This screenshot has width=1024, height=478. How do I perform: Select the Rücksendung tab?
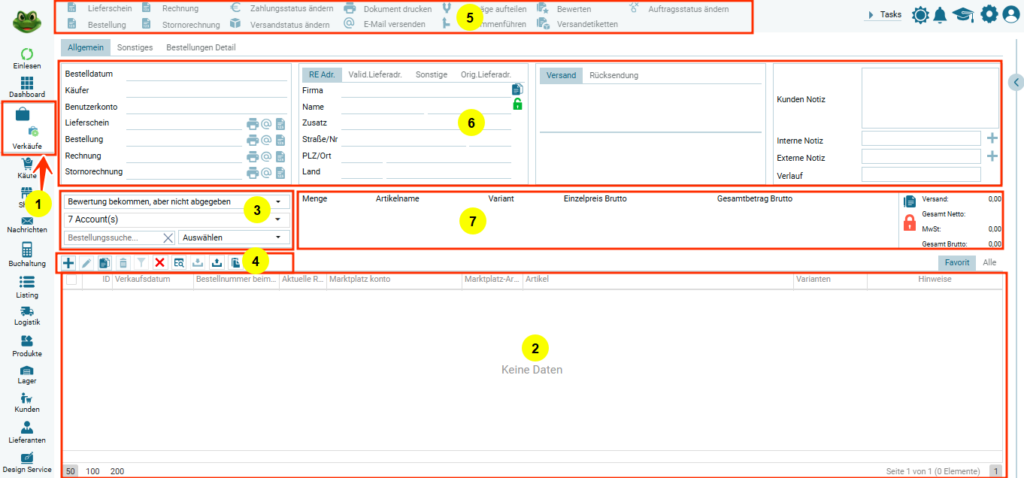pyautogui.click(x=613, y=75)
